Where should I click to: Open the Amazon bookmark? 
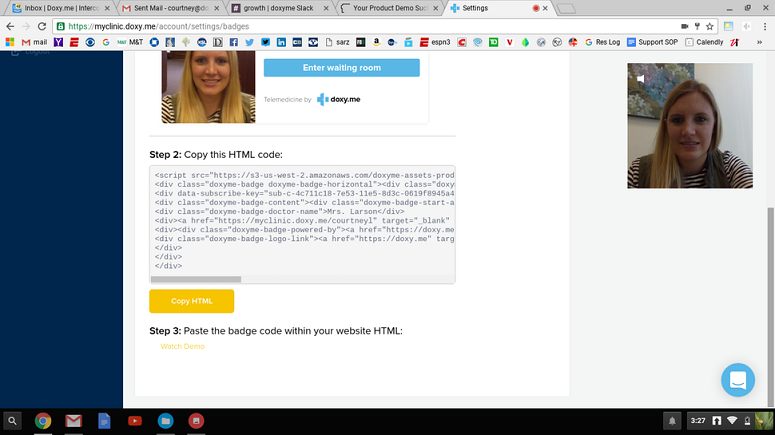click(x=377, y=43)
